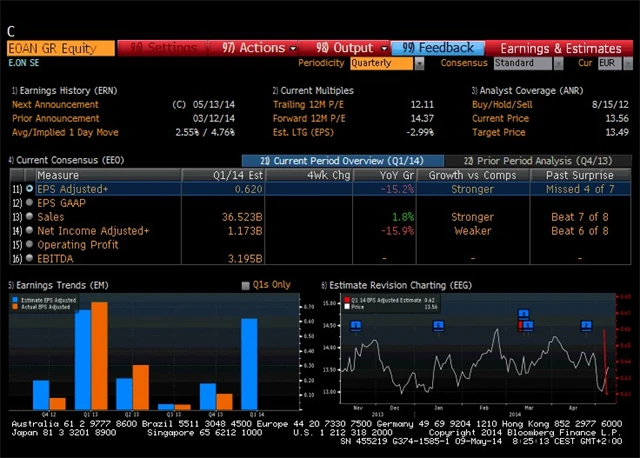Select the EBITDA measure radio button
Image resolution: width=640 pixels, height=458 pixels.
tap(30, 258)
